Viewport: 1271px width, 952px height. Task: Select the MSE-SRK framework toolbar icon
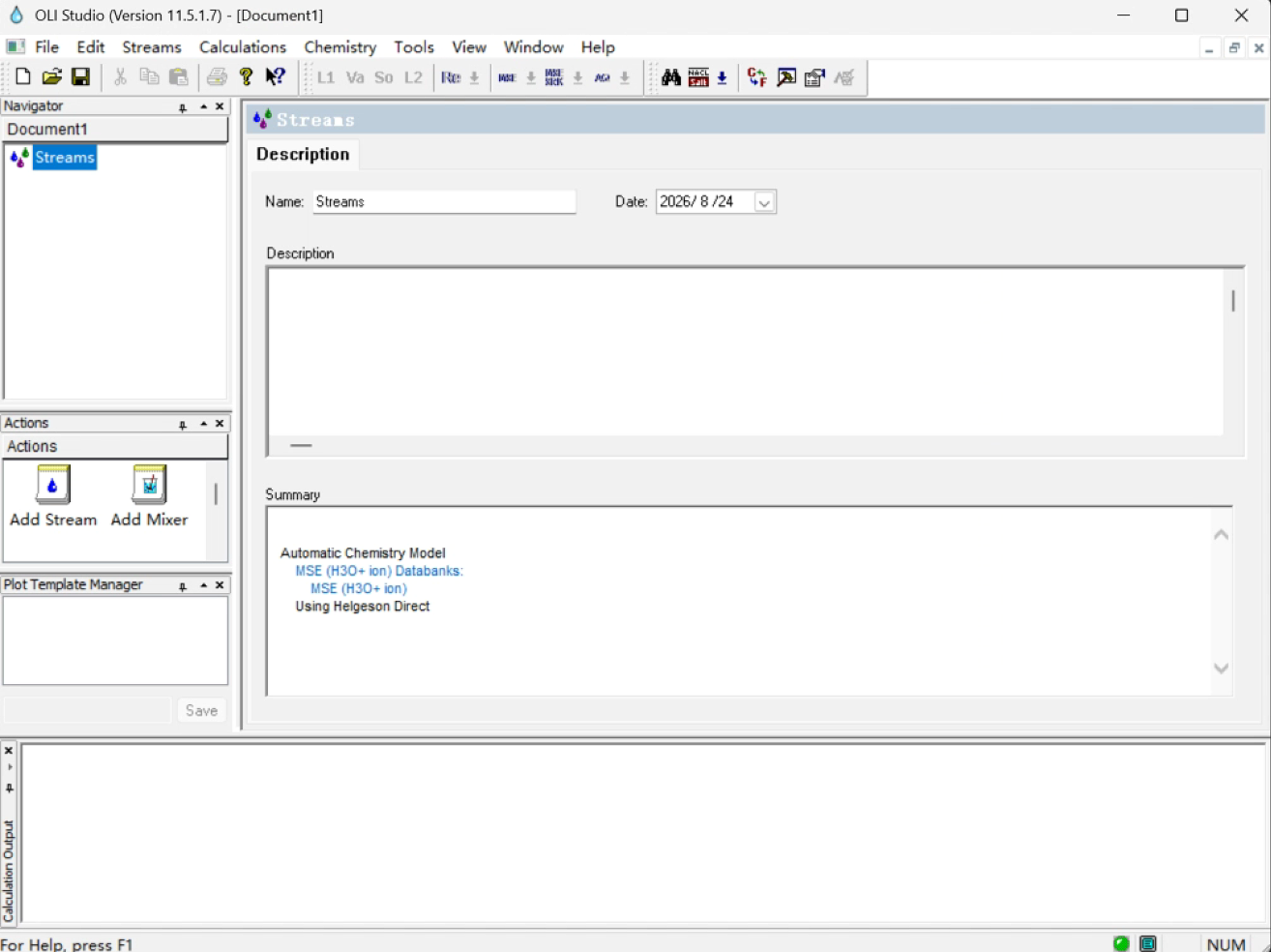554,77
